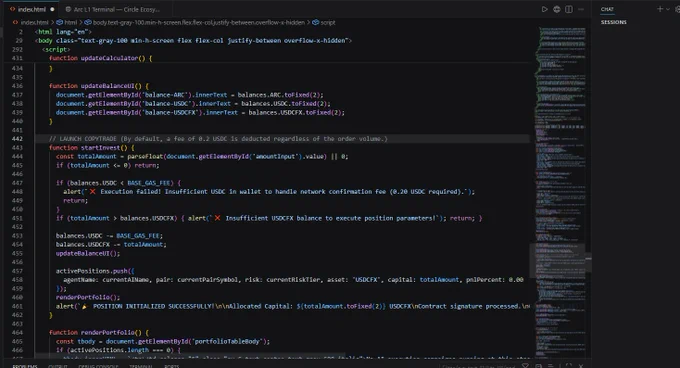Place cursor on function renderPortfolio
680x368 pixels.
coord(99,332)
